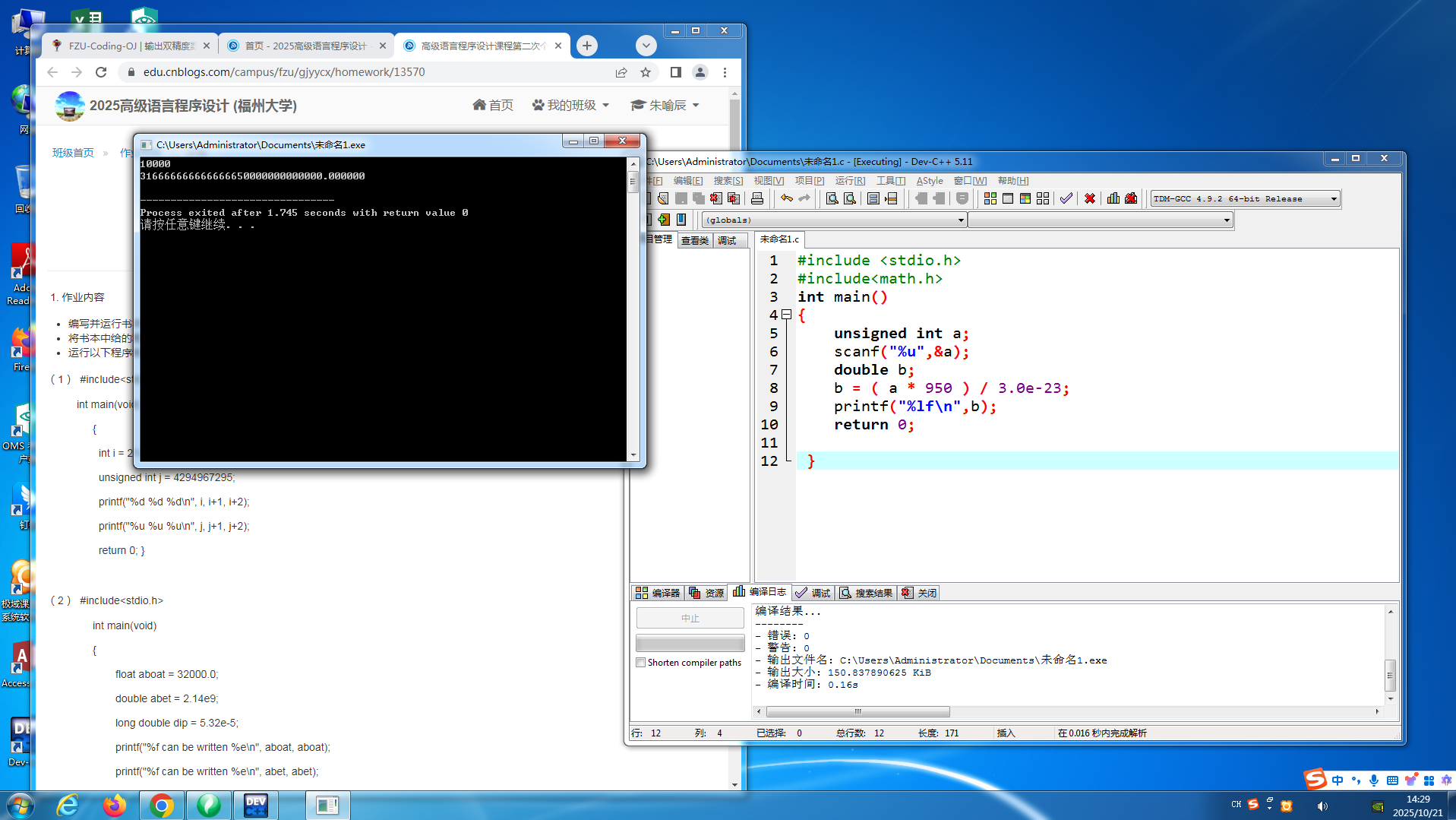This screenshot has width=1456, height=820.
Task: Open the (globals) scope dropdown
Action: click(x=960, y=220)
